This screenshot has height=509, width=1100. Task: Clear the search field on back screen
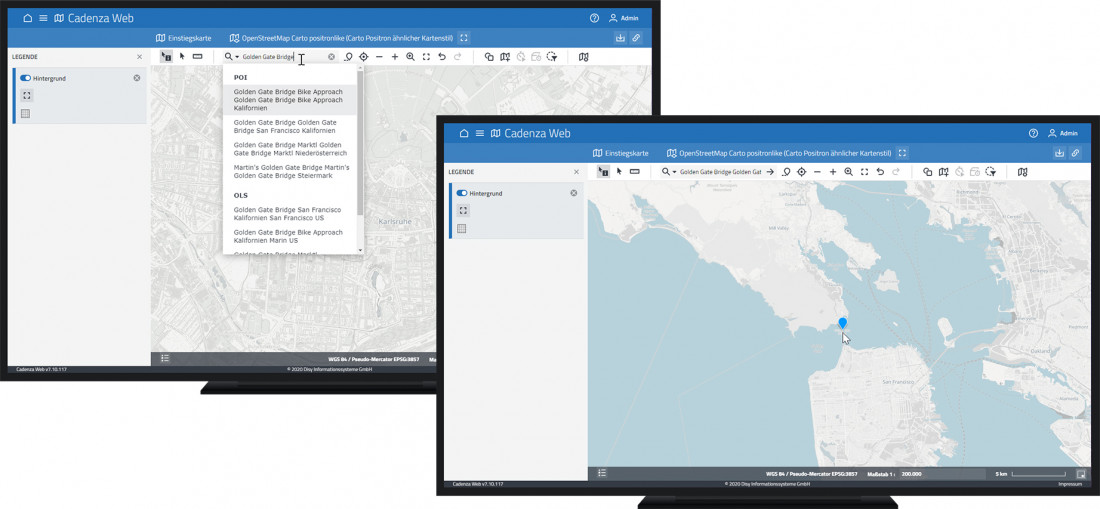tap(332, 57)
